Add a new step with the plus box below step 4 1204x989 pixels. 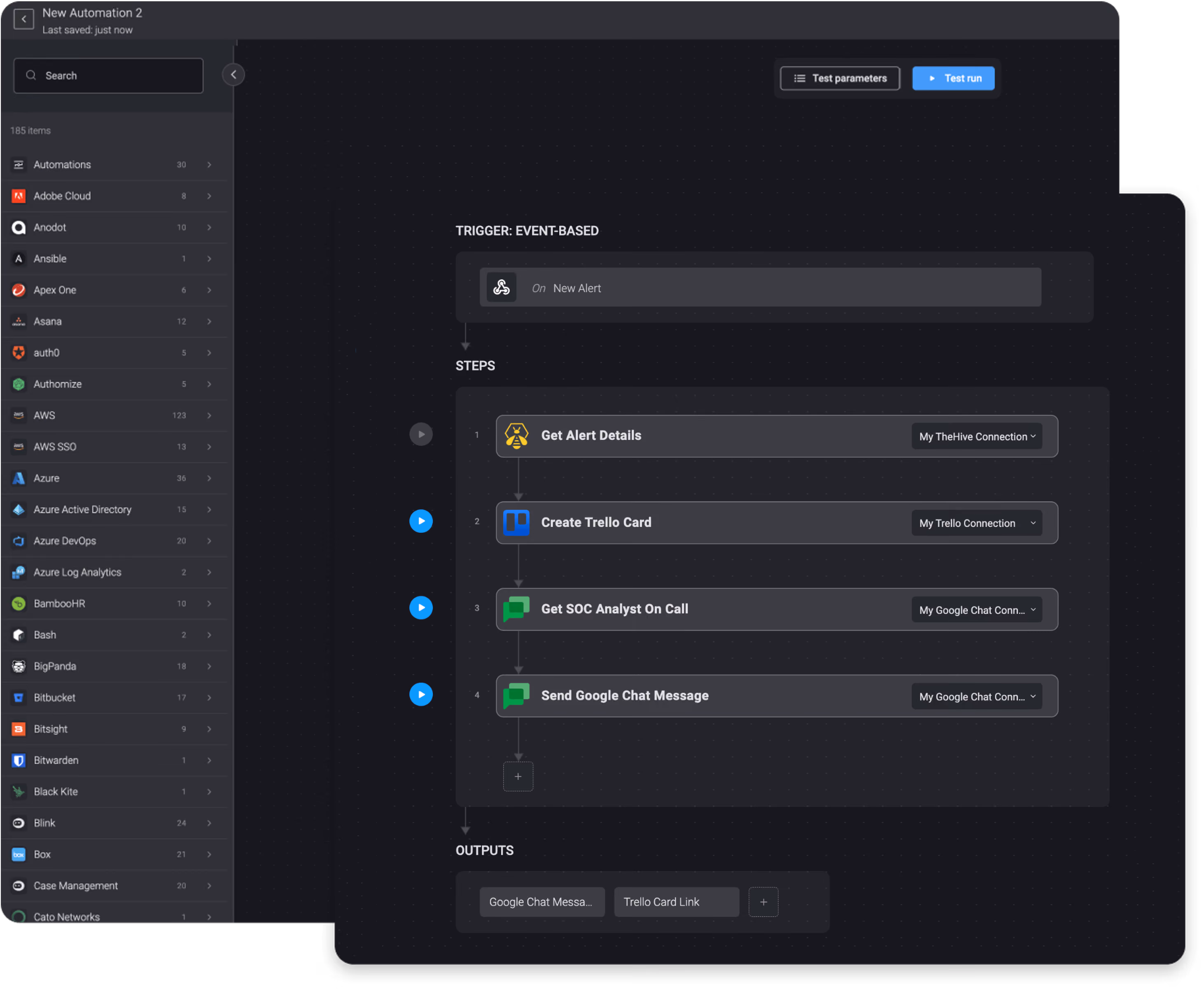click(518, 776)
